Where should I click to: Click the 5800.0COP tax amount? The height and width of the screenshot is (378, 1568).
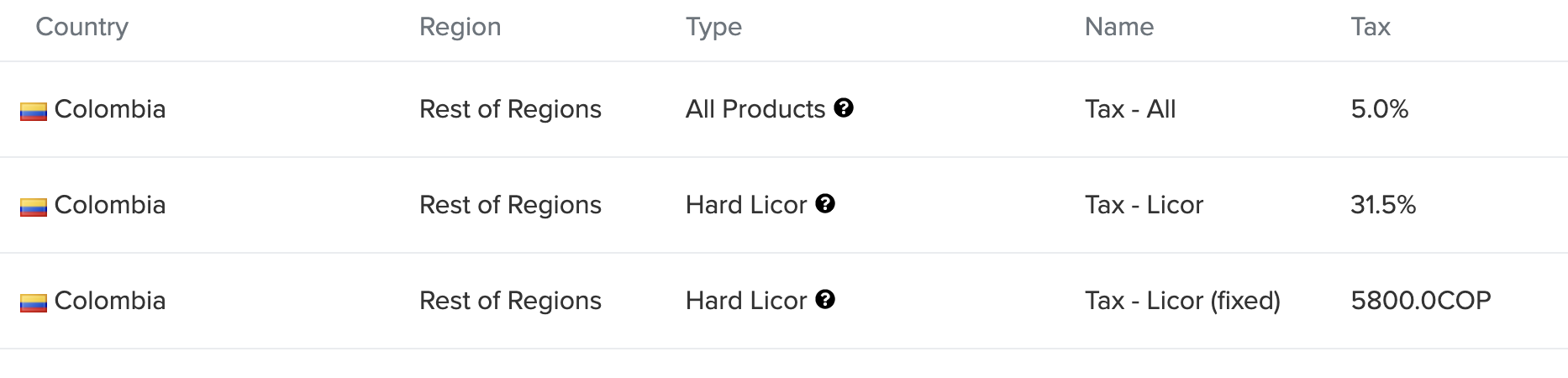(x=1420, y=301)
